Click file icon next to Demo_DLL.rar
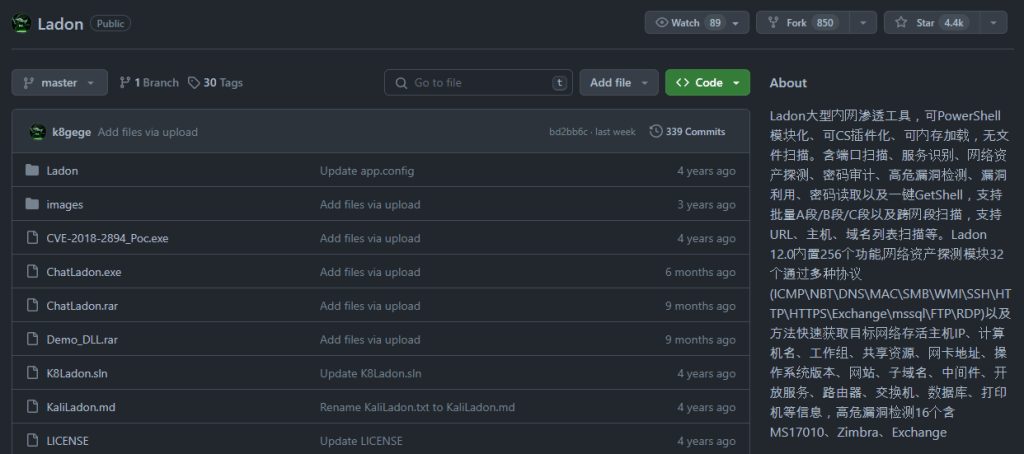Viewport: 1024px width, 454px height. (32, 340)
